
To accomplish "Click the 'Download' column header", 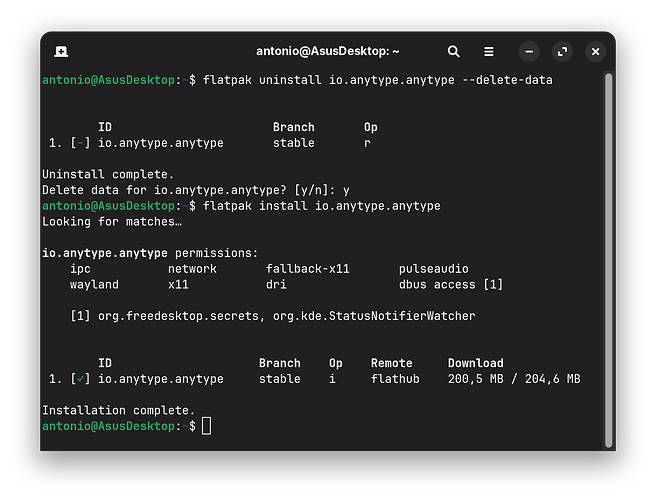I will click(x=476, y=363).
